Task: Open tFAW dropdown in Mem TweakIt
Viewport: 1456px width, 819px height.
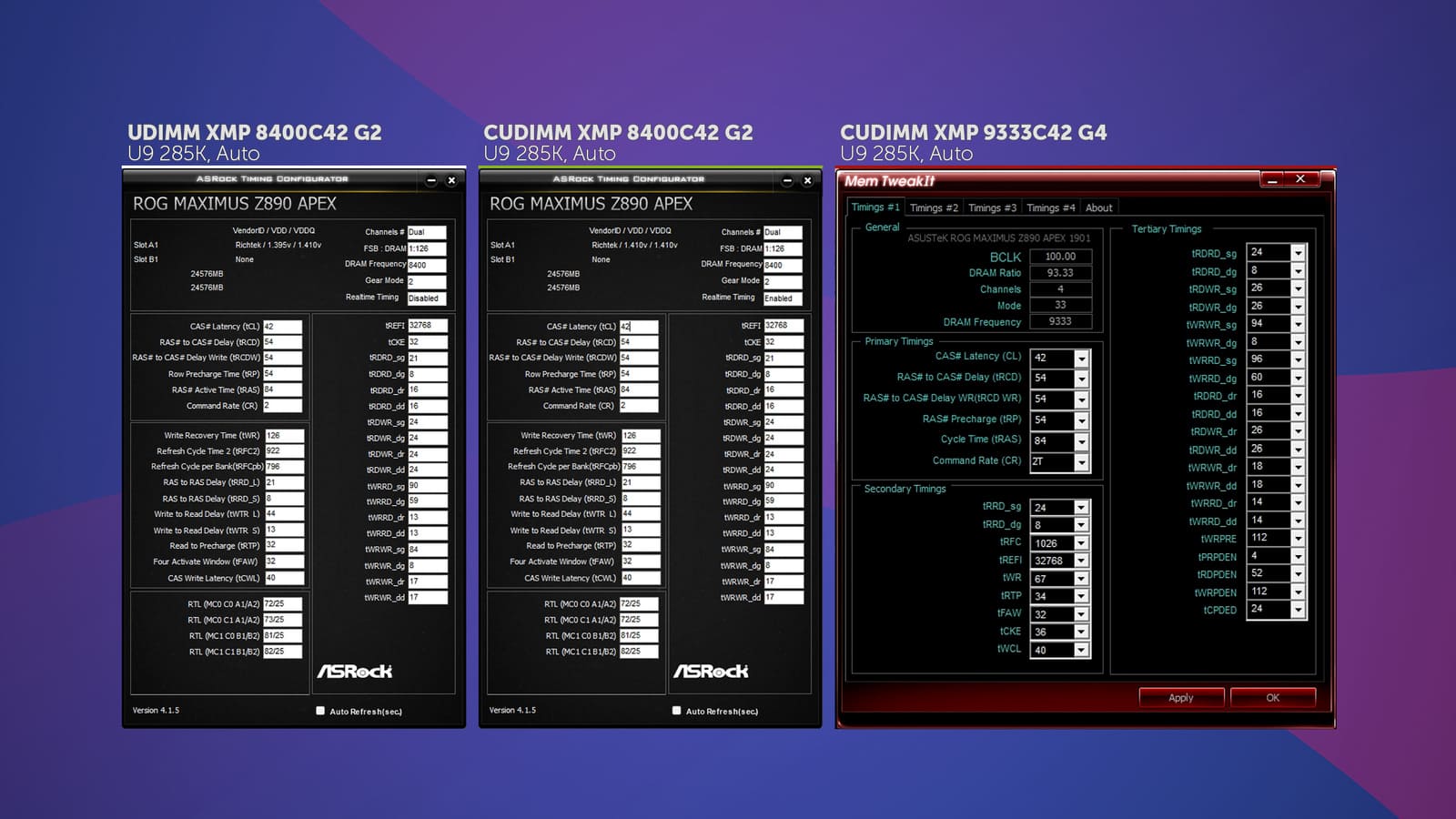Action: (x=1081, y=614)
